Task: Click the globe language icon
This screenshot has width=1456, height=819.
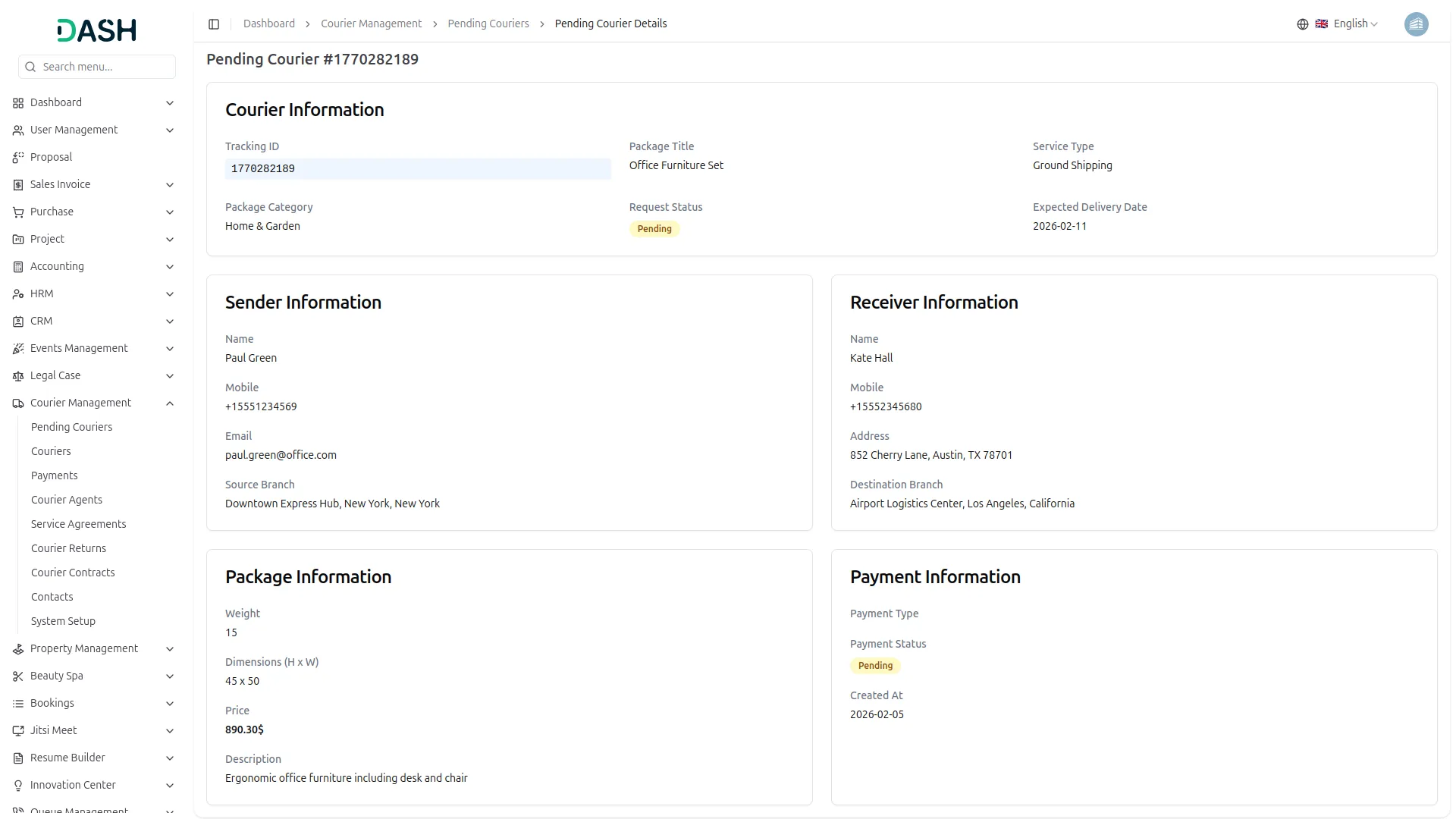Action: 1302,24
